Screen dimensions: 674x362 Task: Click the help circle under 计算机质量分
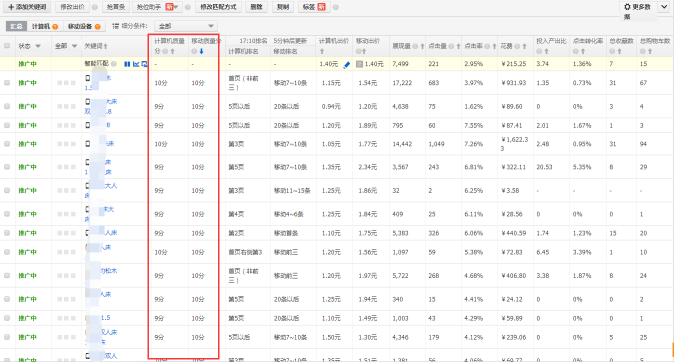click(165, 51)
